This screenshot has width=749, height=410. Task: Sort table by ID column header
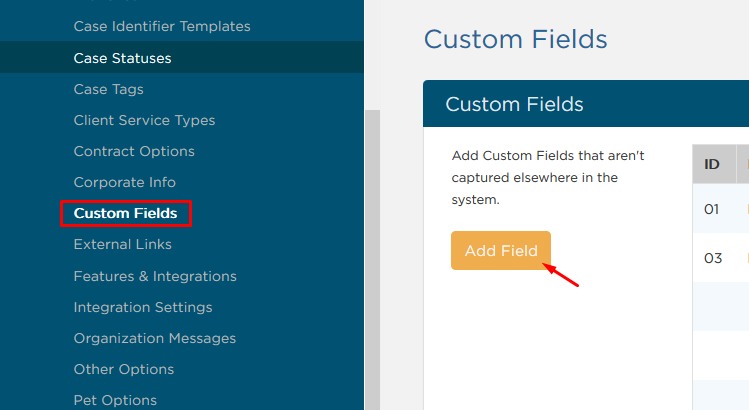[x=712, y=164]
